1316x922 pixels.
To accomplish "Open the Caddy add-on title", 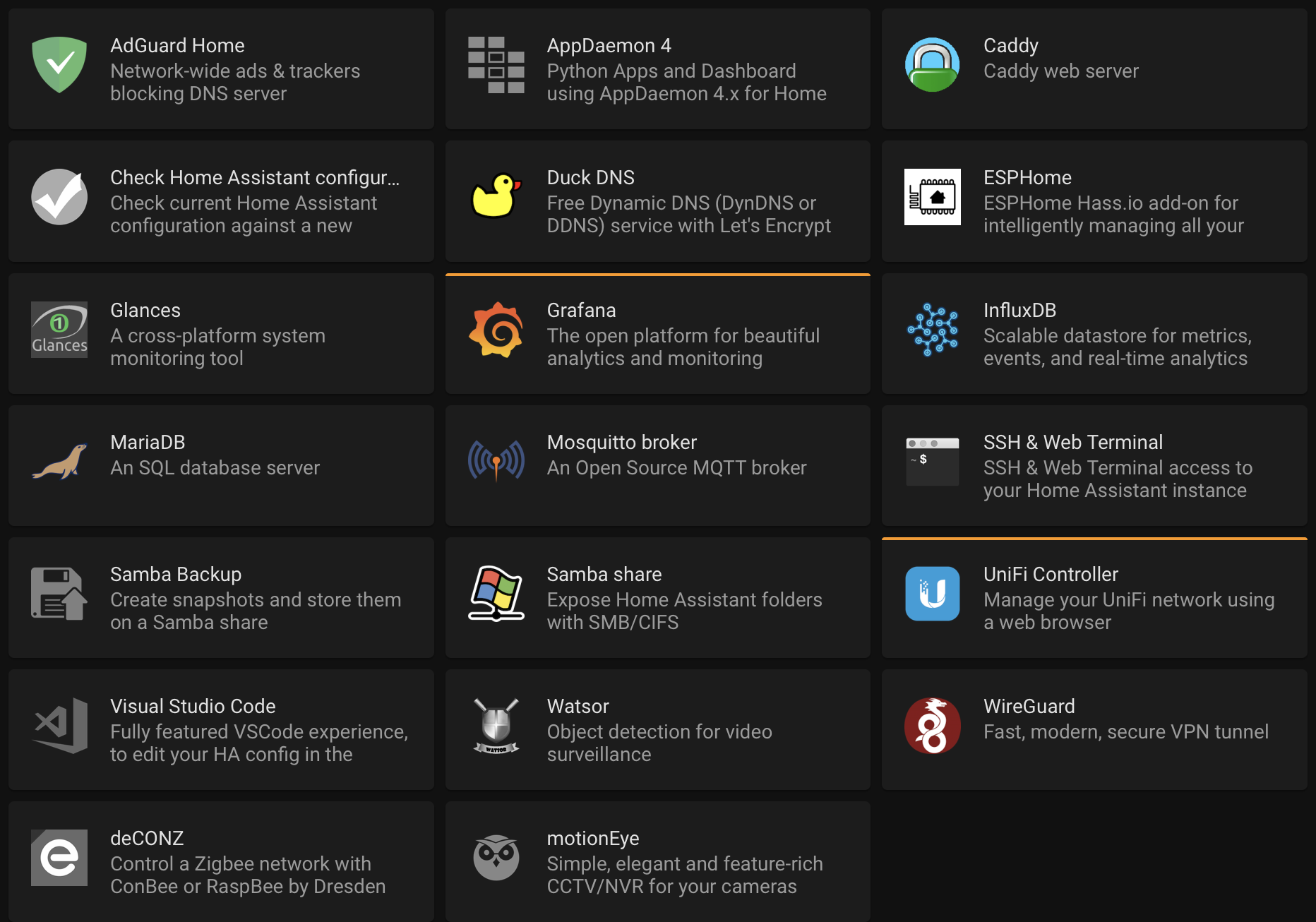I will click(x=1011, y=46).
